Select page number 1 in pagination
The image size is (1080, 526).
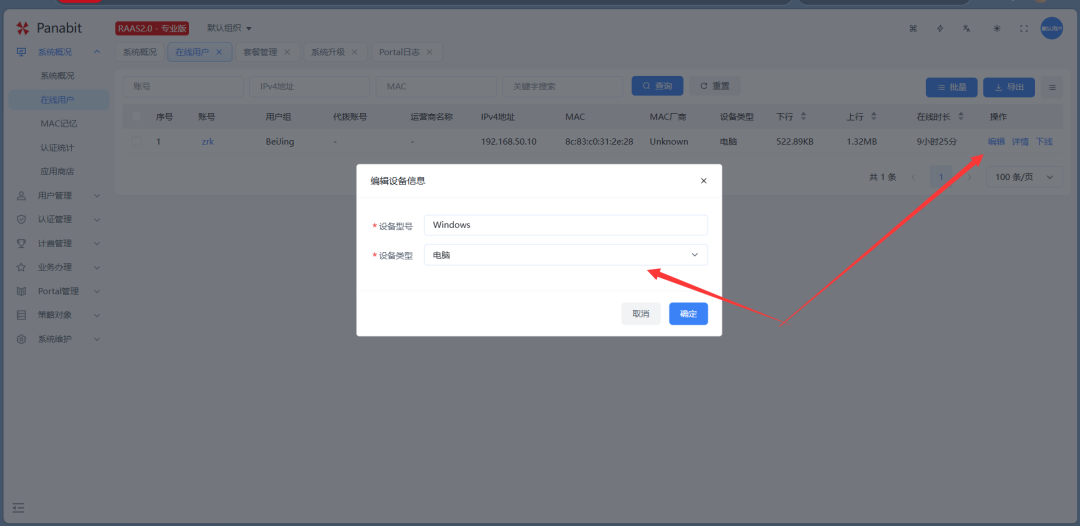(x=941, y=177)
